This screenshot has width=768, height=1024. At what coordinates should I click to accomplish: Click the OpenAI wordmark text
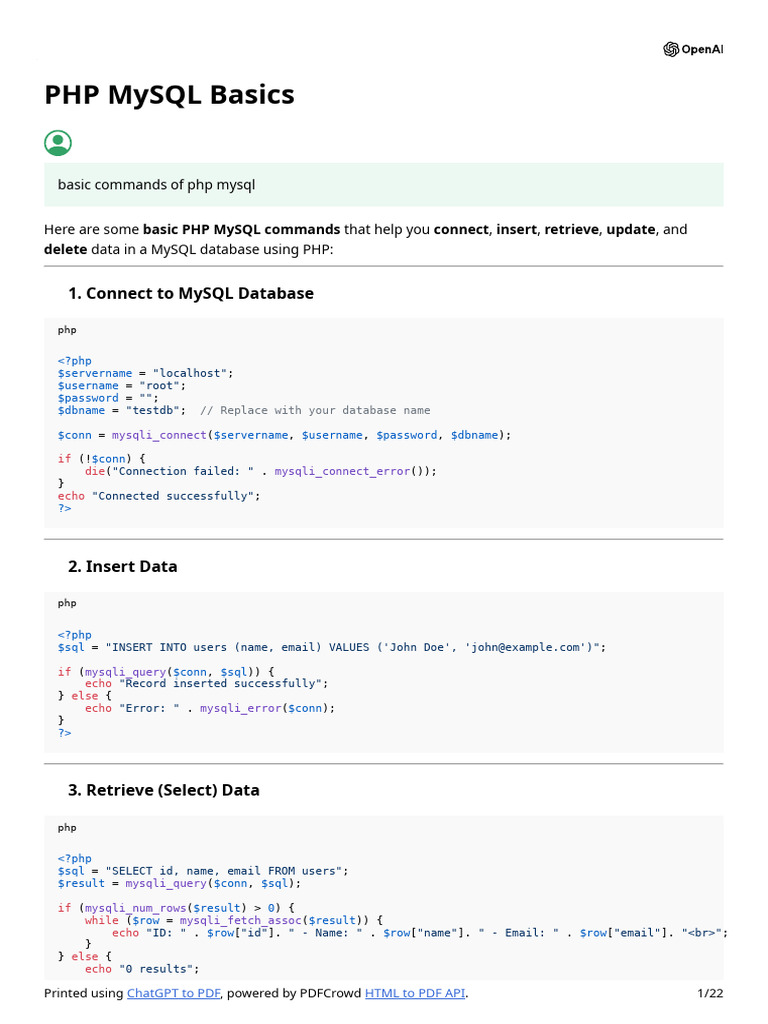point(702,50)
